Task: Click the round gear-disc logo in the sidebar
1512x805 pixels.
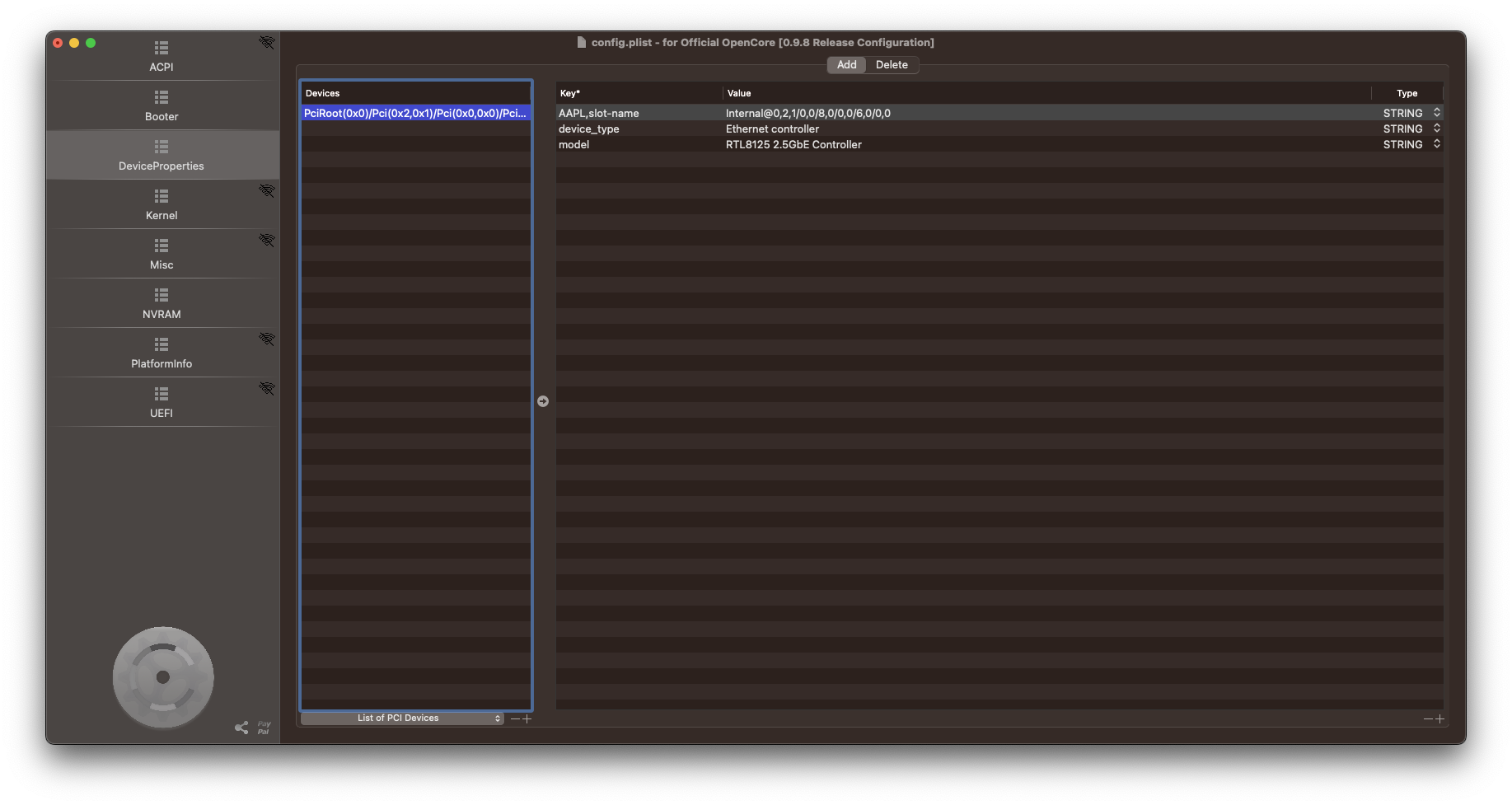Action: pos(163,677)
